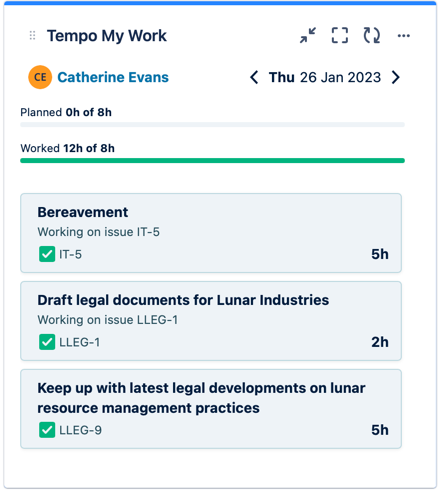Click the IT-5 green checkmark icon

(47, 254)
